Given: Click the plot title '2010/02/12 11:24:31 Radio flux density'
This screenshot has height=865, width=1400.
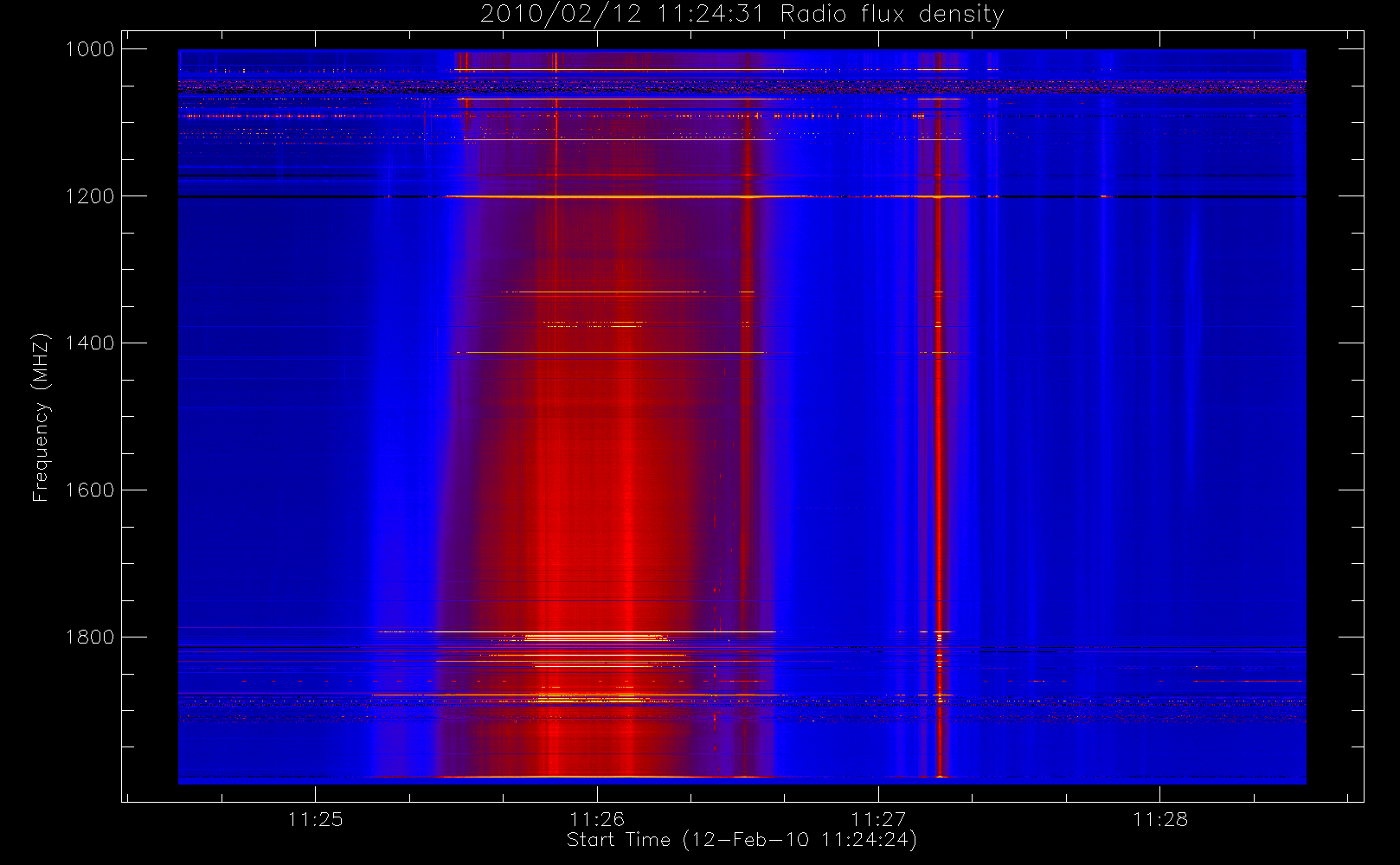Looking at the screenshot, I should click(742, 14).
